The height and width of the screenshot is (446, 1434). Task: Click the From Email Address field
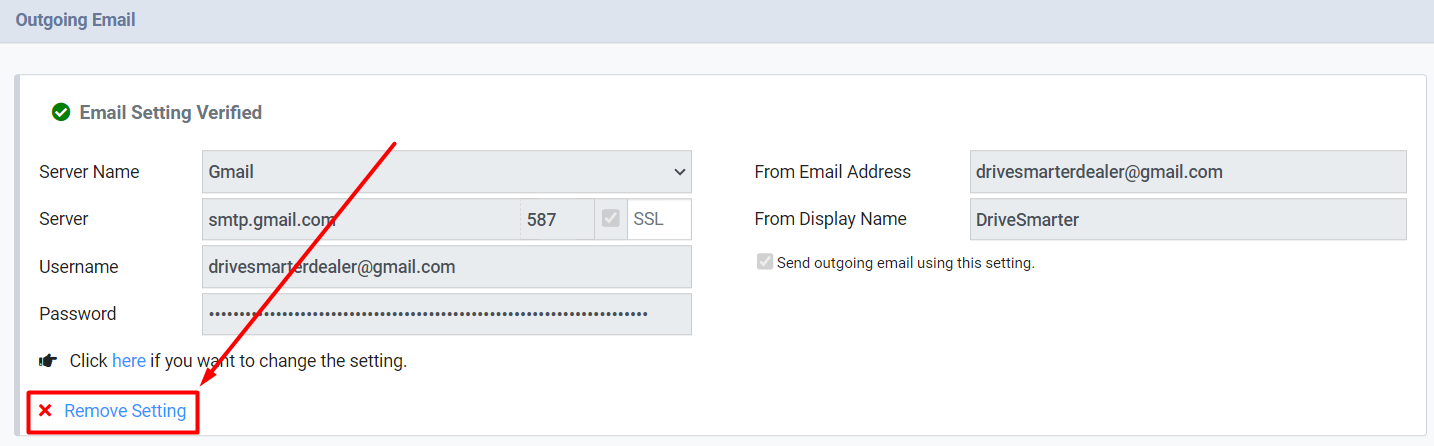(x=1188, y=172)
